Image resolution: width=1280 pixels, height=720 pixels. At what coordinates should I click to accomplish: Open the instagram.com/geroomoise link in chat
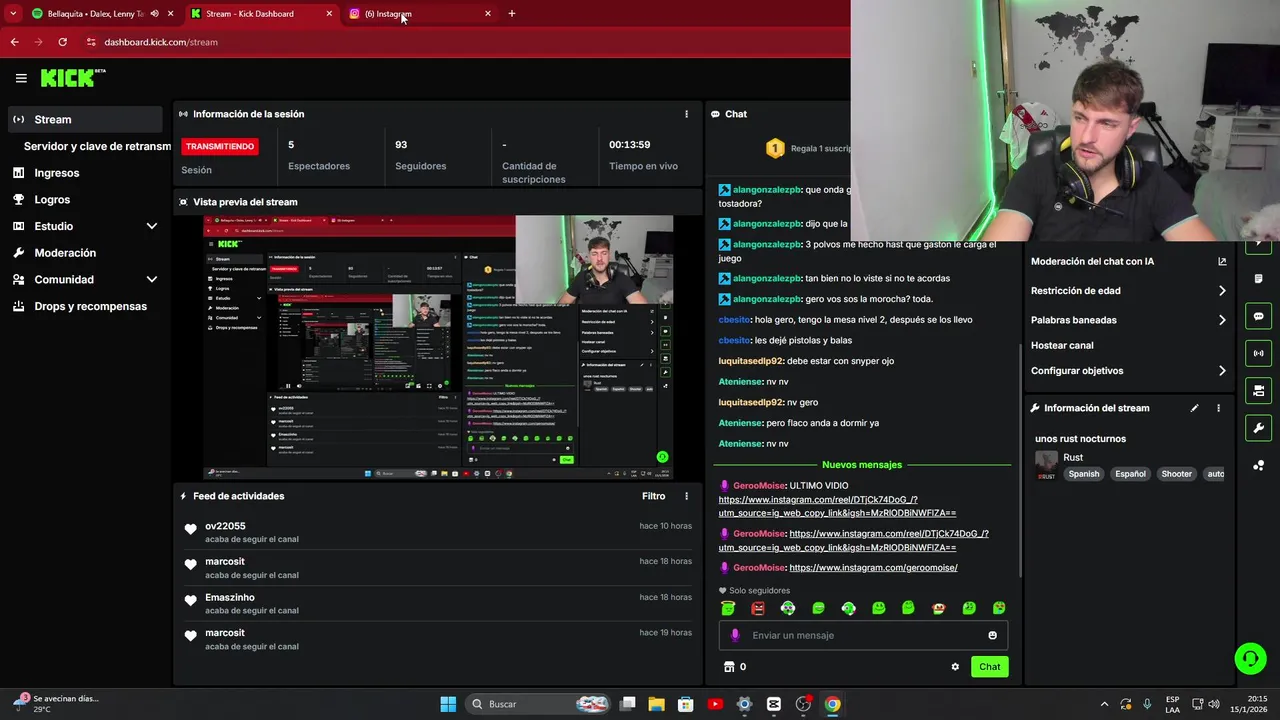point(873,568)
